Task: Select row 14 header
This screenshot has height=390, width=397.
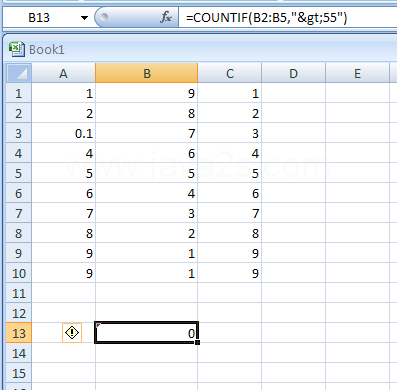Action: point(19,353)
